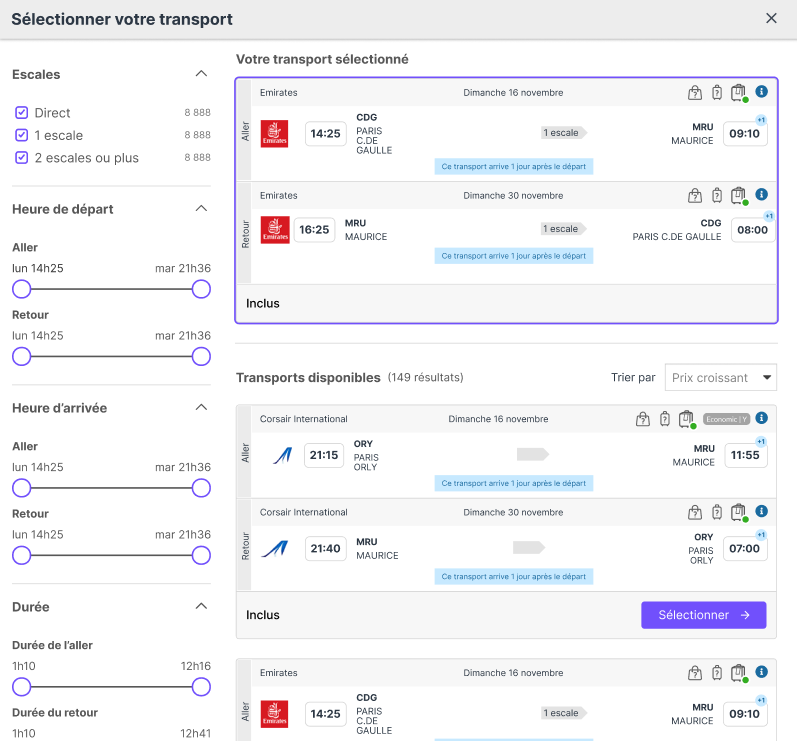Click handbag icon on Corsair return flight

coord(695,512)
